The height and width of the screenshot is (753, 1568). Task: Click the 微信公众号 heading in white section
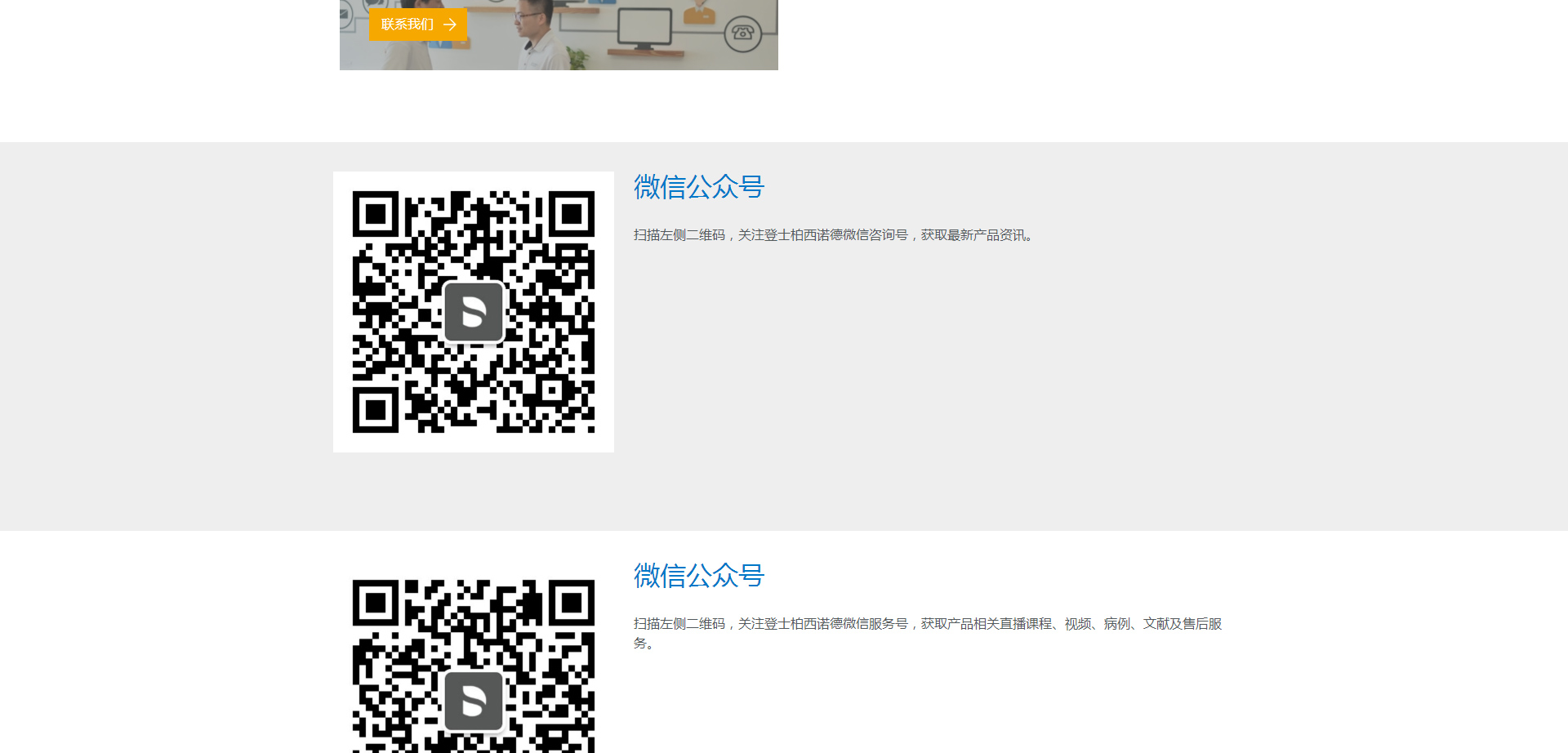699,576
